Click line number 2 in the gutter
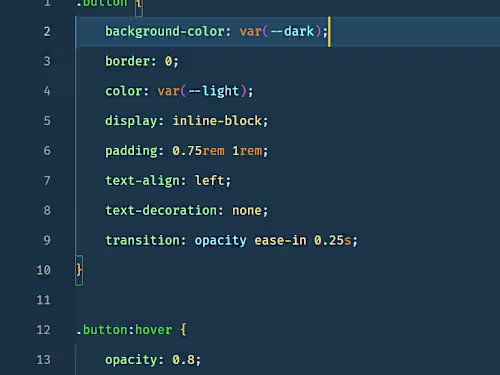The image size is (500, 375). coord(47,32)
